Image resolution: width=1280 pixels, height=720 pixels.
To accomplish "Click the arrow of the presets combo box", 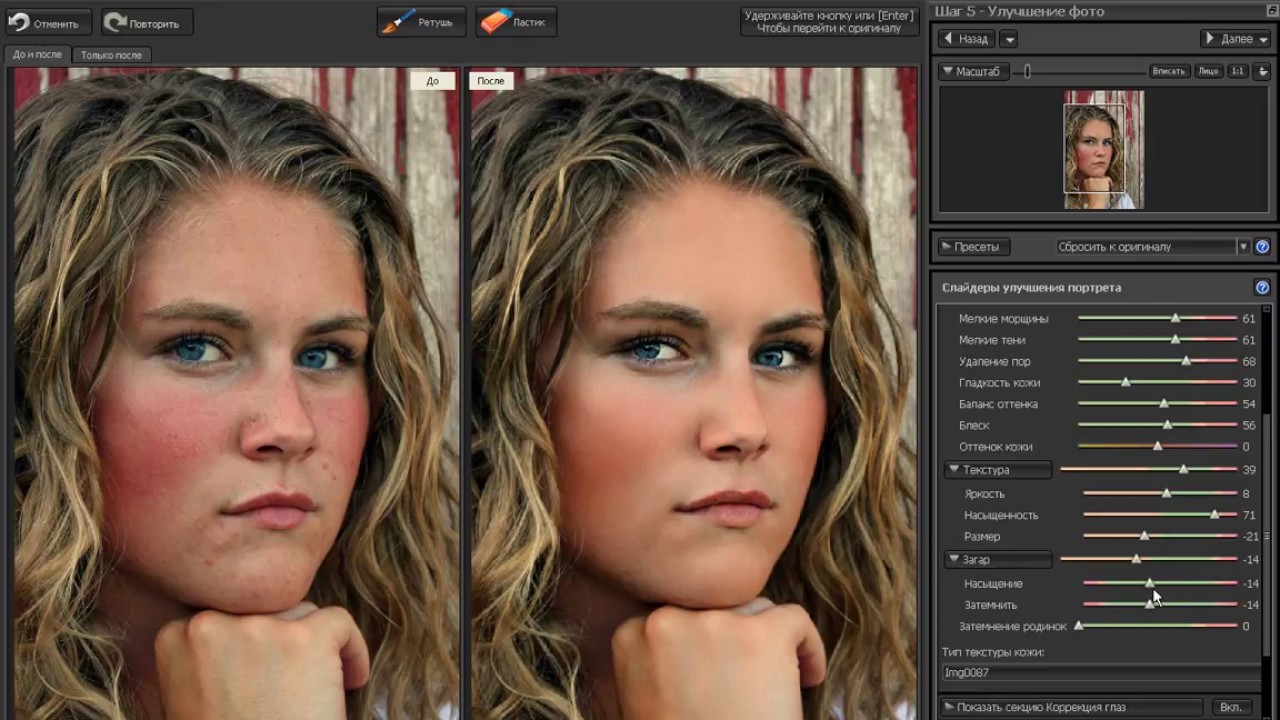I will point(1244,246).
